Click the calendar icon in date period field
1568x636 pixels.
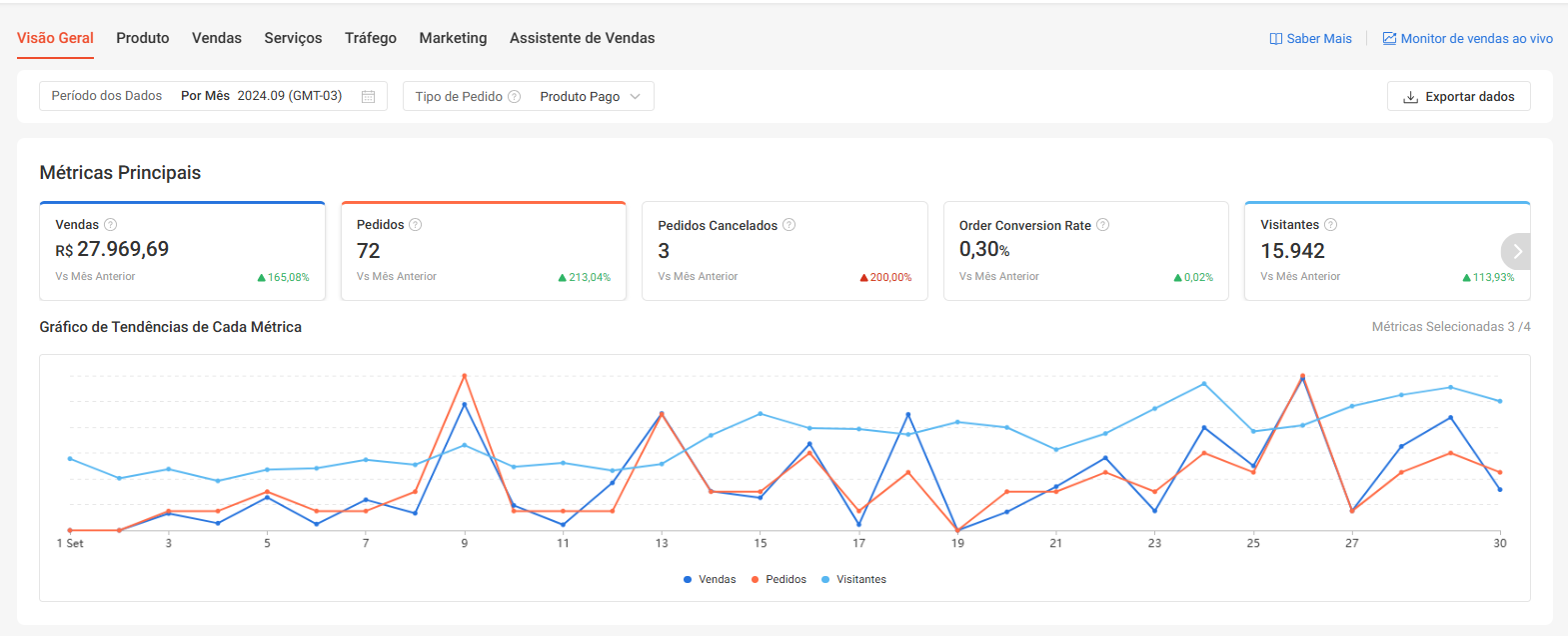(x=368, y=97)
